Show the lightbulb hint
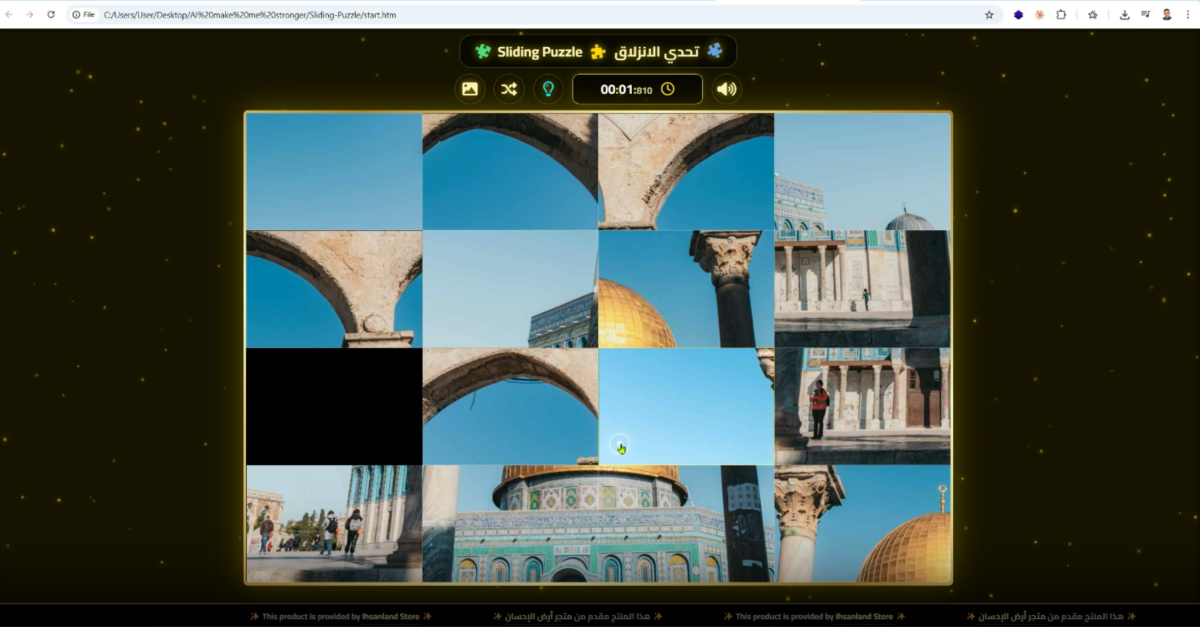1200x627 pixels. (548, 89)
